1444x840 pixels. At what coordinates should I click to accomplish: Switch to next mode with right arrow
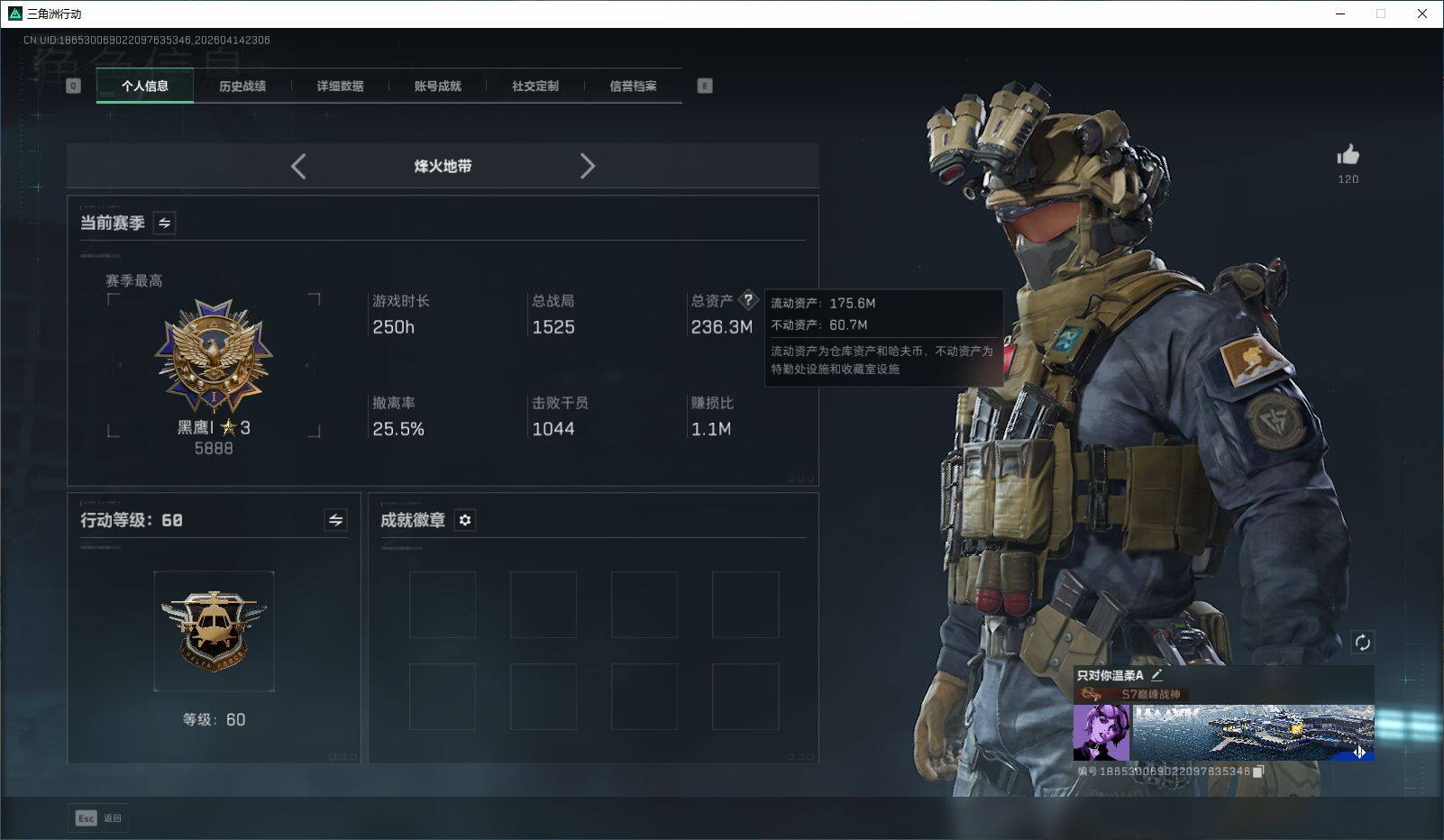click(x=587, y=166)
